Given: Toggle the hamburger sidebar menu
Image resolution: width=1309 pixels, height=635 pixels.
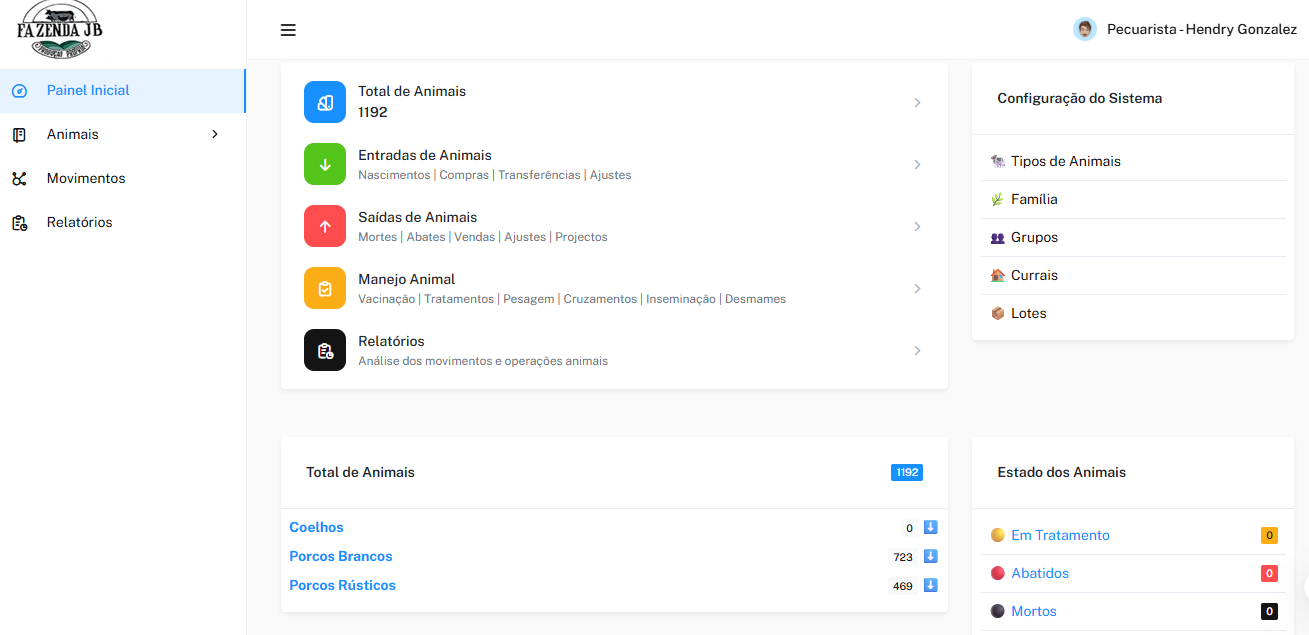Looking at the screenshot, I should tap(288, 30).
